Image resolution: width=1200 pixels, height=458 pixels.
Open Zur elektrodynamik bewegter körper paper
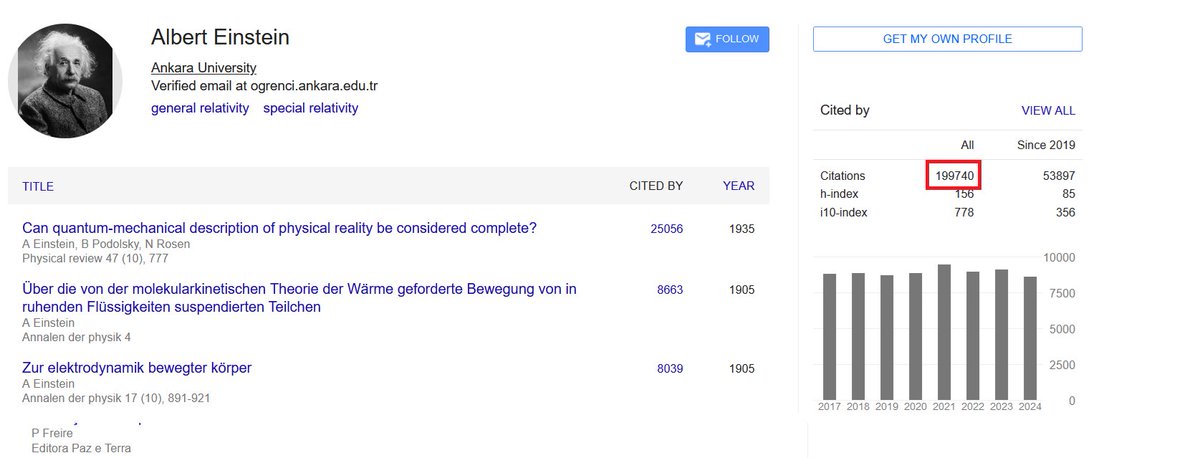coord(137,368)
